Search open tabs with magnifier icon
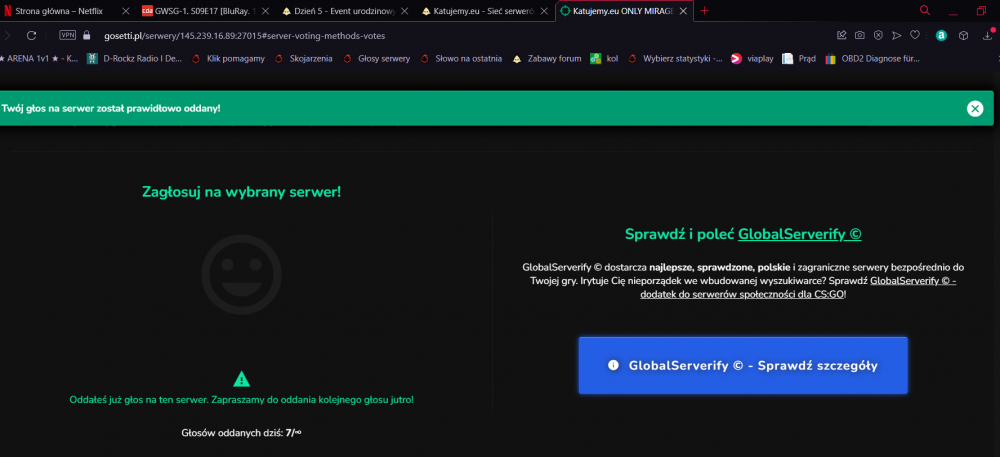 pos(925,10)
